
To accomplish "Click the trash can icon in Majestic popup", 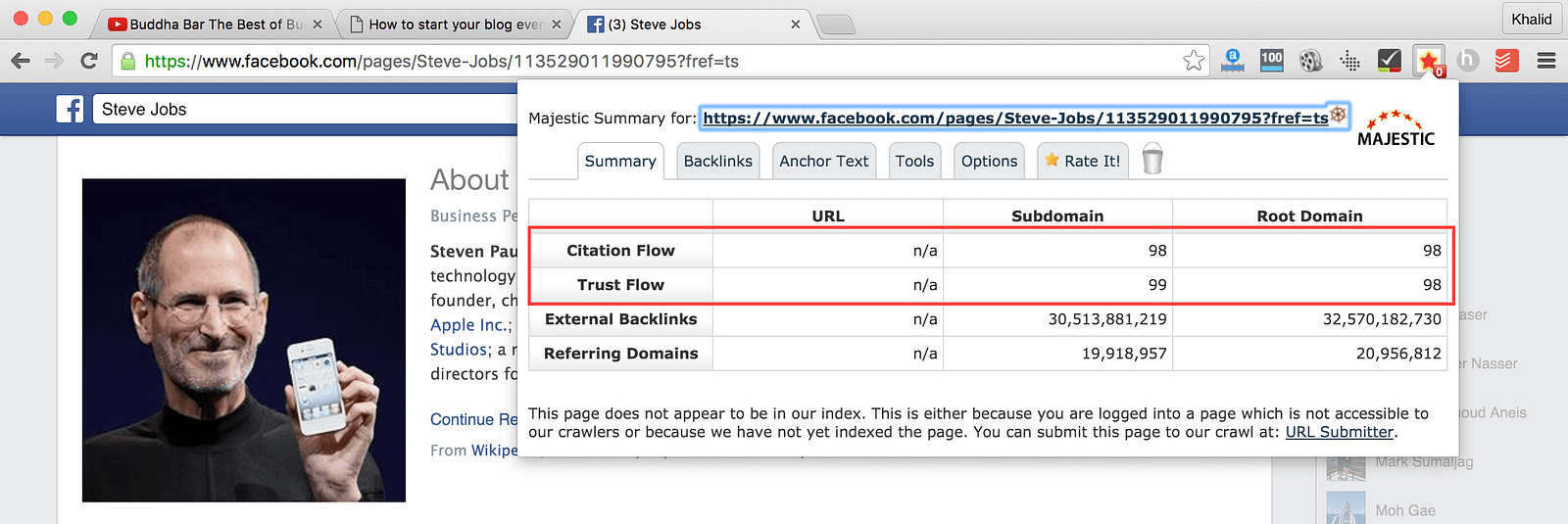I will [x=1152, y=159].
